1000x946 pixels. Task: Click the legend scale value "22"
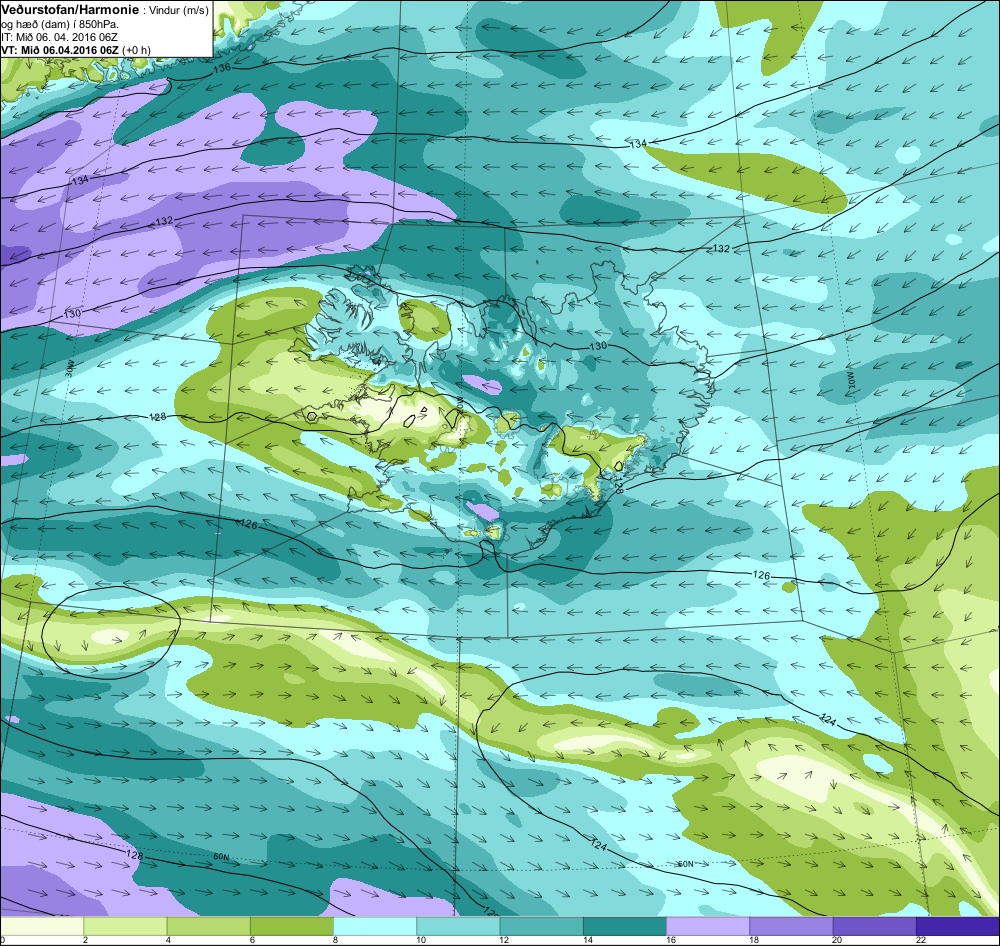[920, 940]
